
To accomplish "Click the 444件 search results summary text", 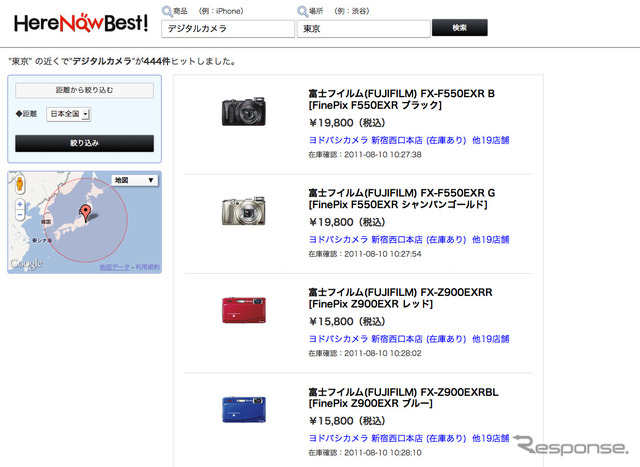I will [122, 62].
